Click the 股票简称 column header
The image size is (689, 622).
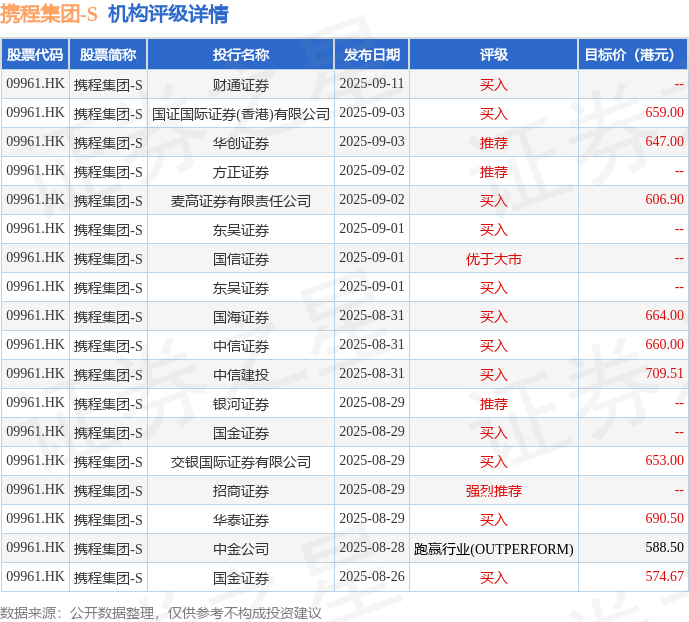[108, 54]
